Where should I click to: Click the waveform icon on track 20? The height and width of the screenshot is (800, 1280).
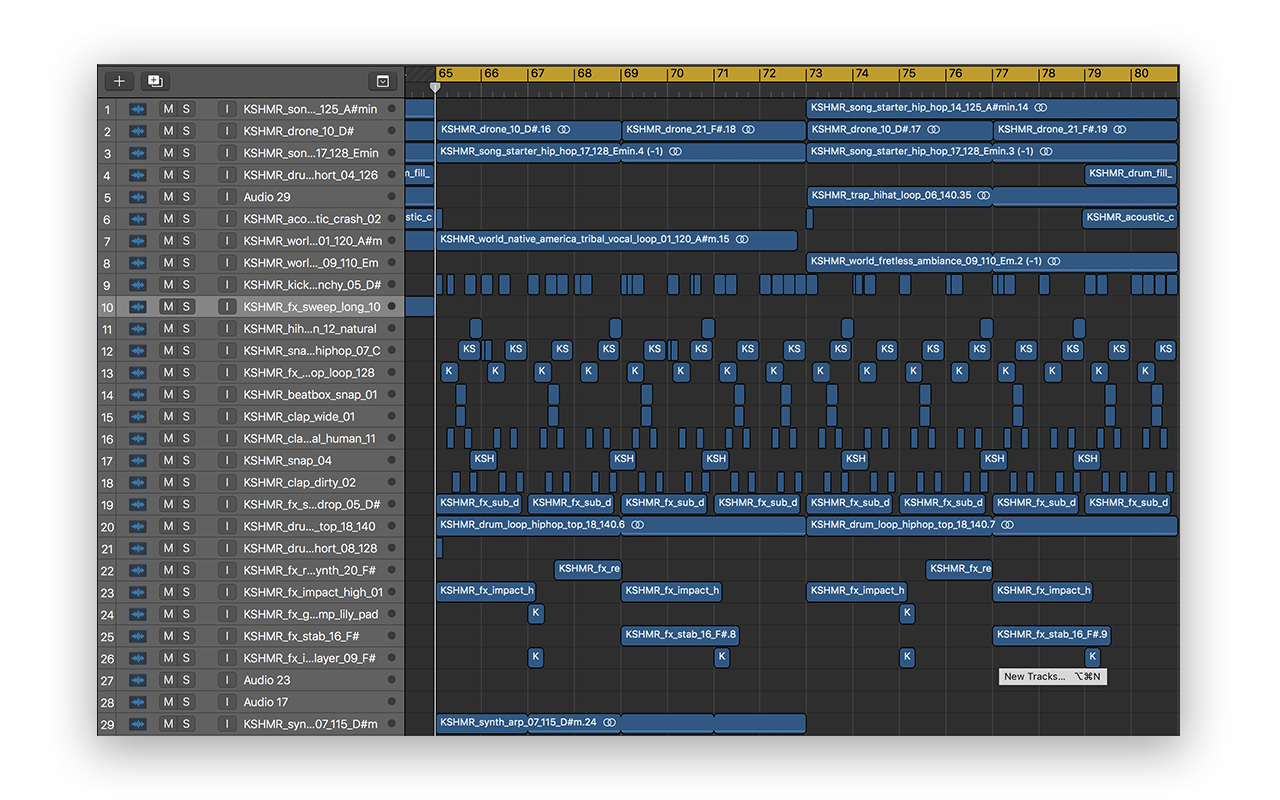[x=137, y=527]
